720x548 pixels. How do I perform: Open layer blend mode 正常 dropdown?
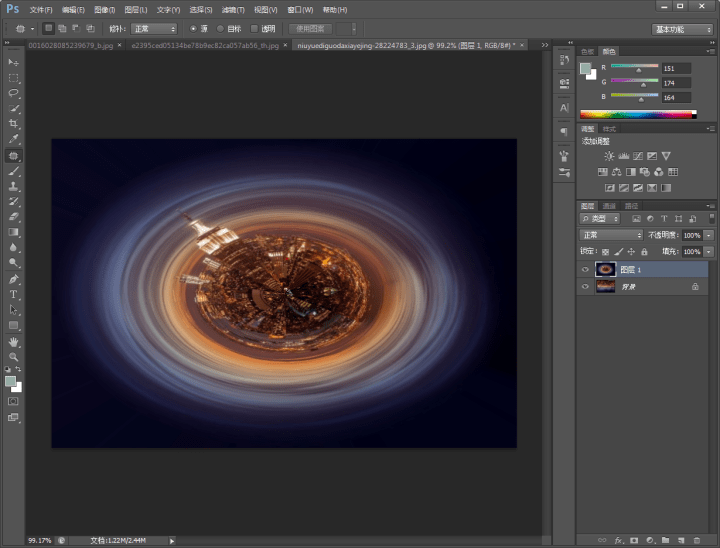(x=611, y=235)
